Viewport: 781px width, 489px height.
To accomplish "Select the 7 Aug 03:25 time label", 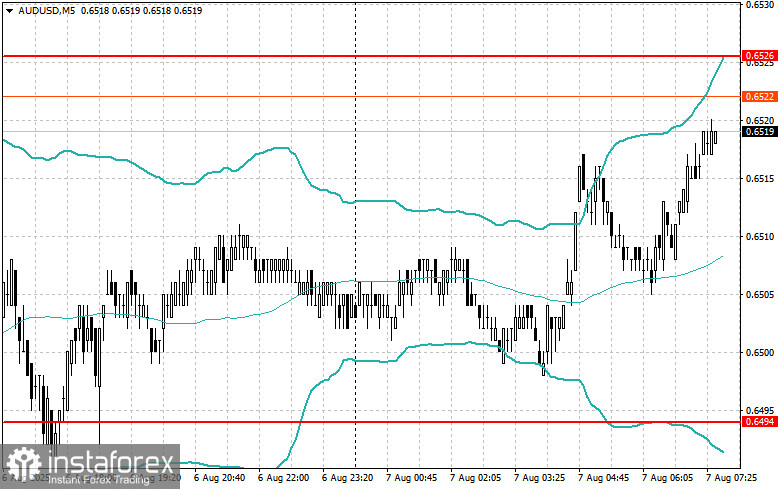I will (539, 478).
